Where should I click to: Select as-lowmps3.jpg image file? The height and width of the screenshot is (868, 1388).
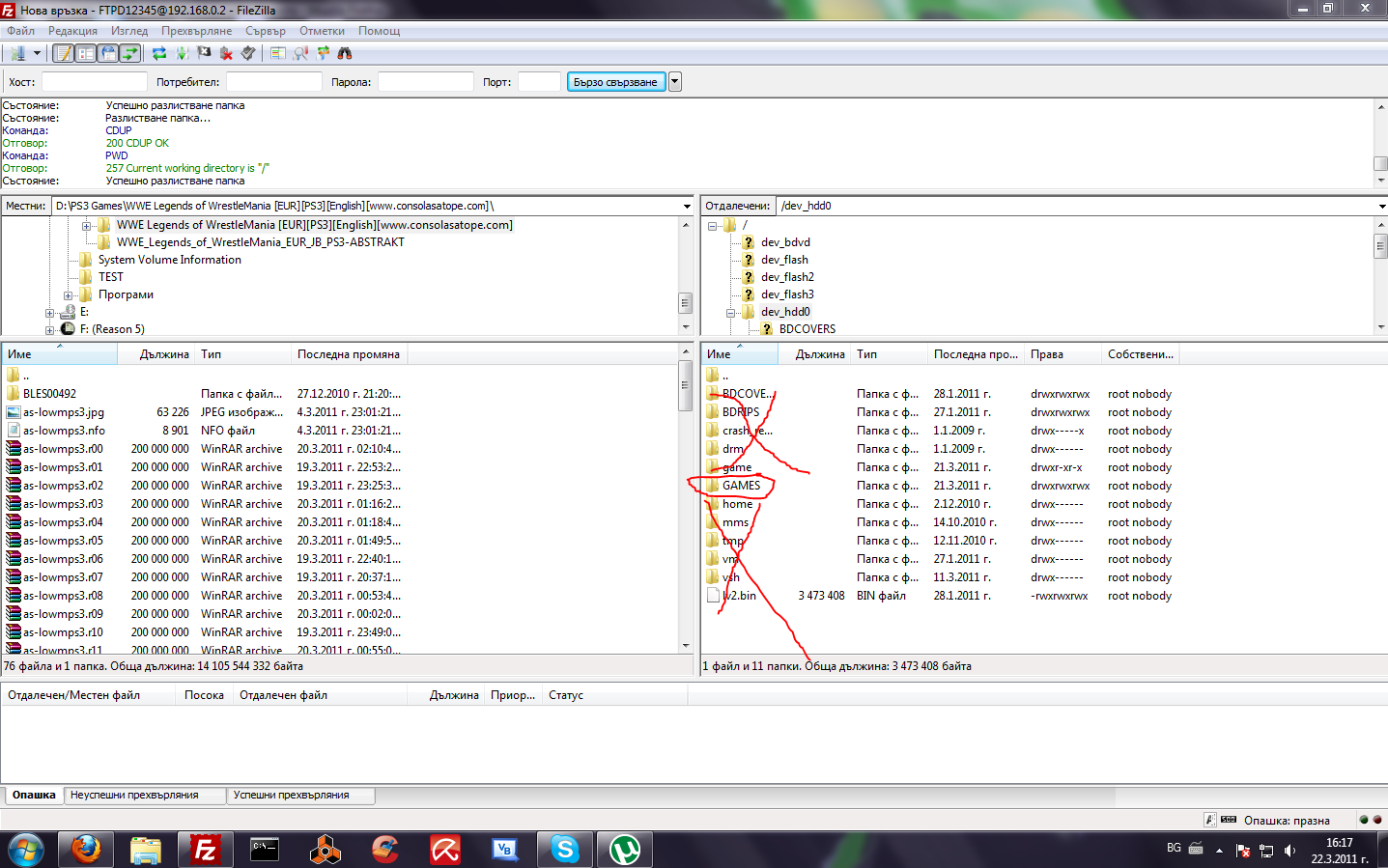click(64, 412)
